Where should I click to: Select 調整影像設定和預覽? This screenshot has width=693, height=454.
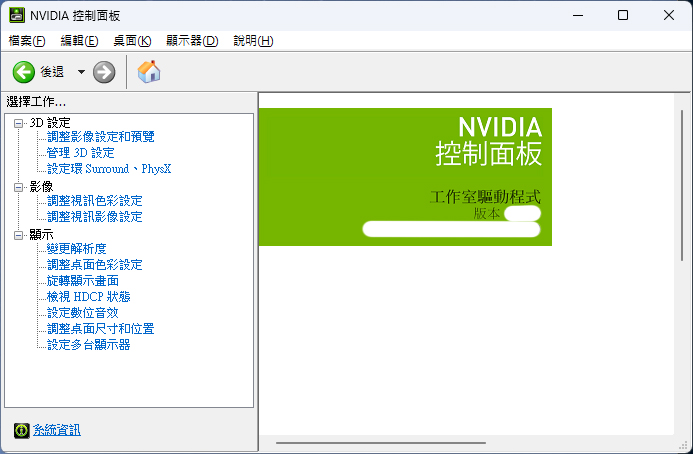[100, 137]
